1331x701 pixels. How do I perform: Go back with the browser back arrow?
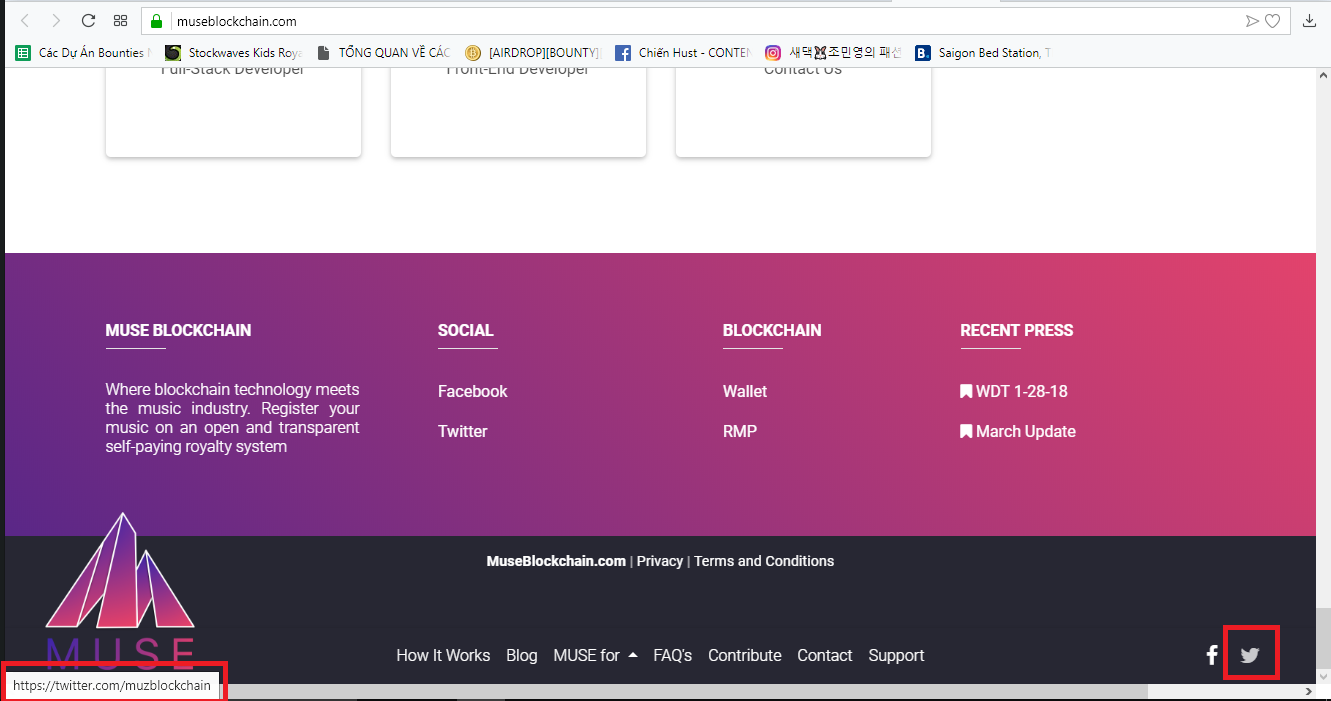pyautogui.click(x=25, y=20)
